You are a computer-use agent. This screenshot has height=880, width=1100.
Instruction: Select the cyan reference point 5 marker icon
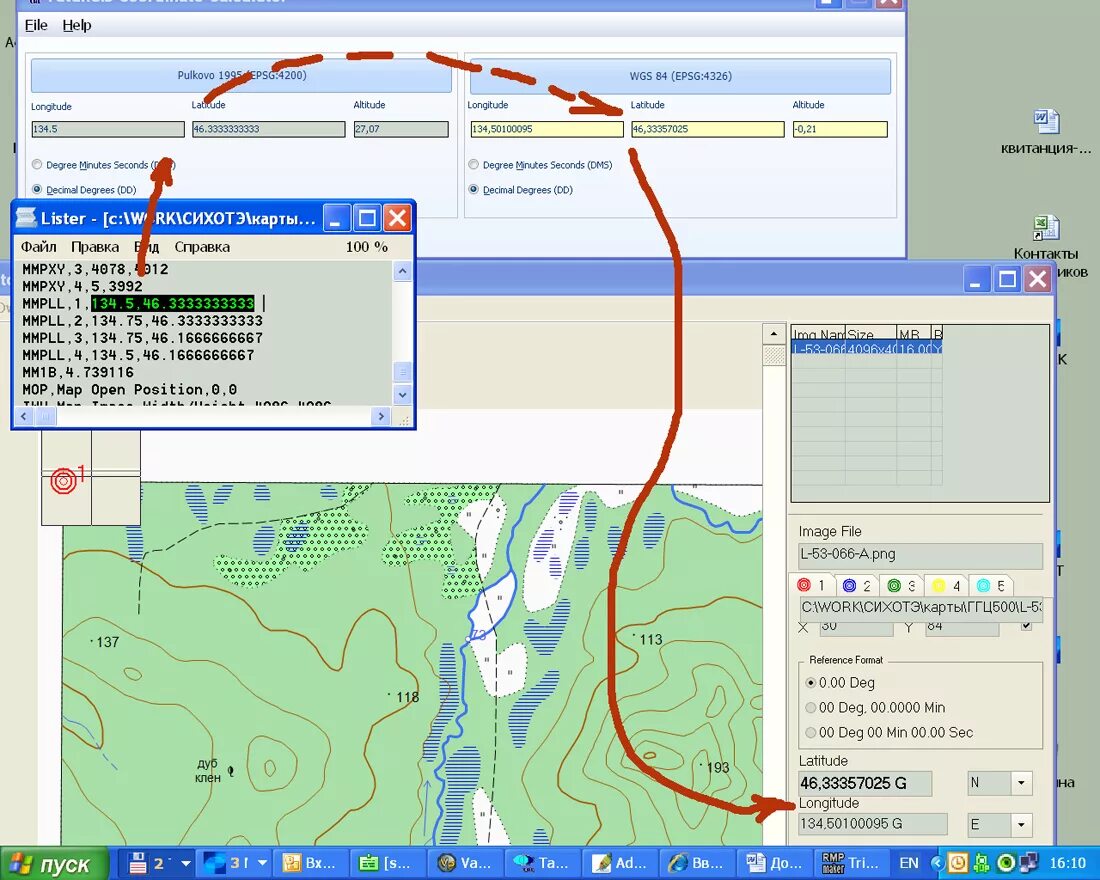point(983,585)
